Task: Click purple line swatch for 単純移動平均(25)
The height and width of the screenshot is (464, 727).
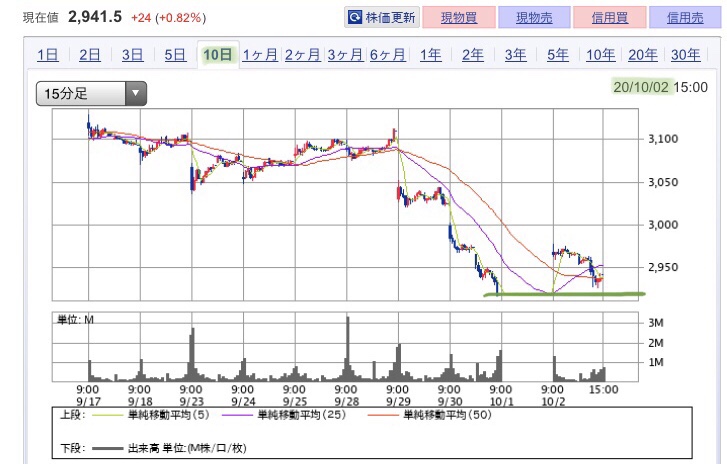Action: tap(237, 415)
